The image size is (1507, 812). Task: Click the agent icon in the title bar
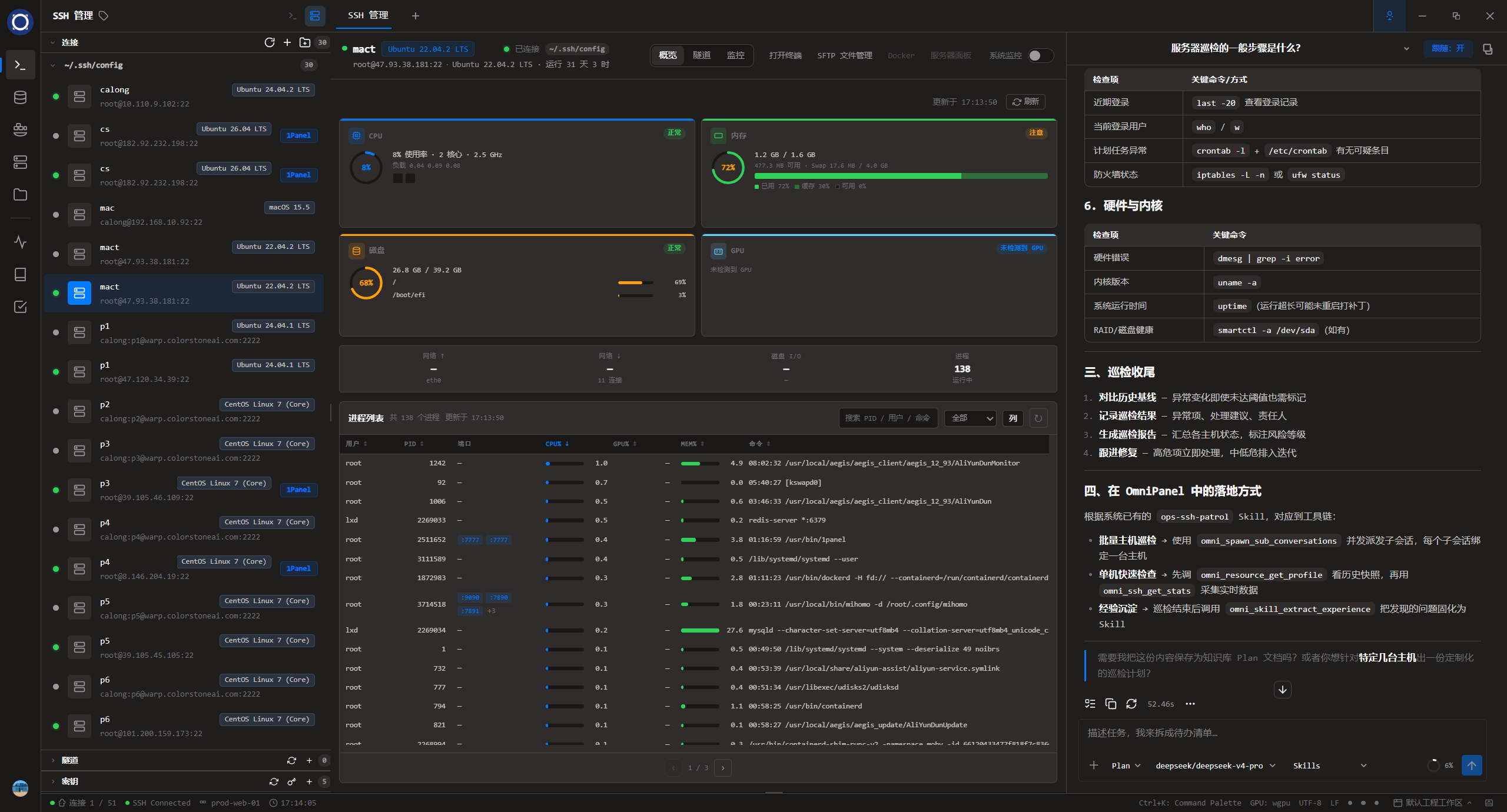pos(1389,16)
